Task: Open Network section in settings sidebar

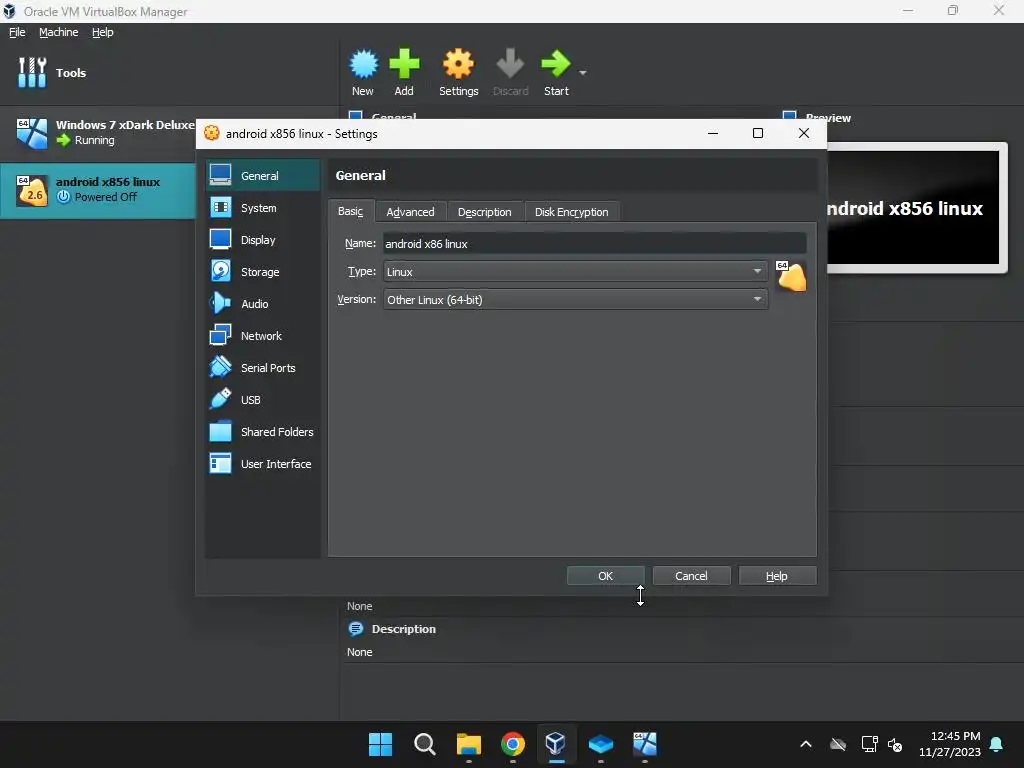Action: [x=263, y=336]
